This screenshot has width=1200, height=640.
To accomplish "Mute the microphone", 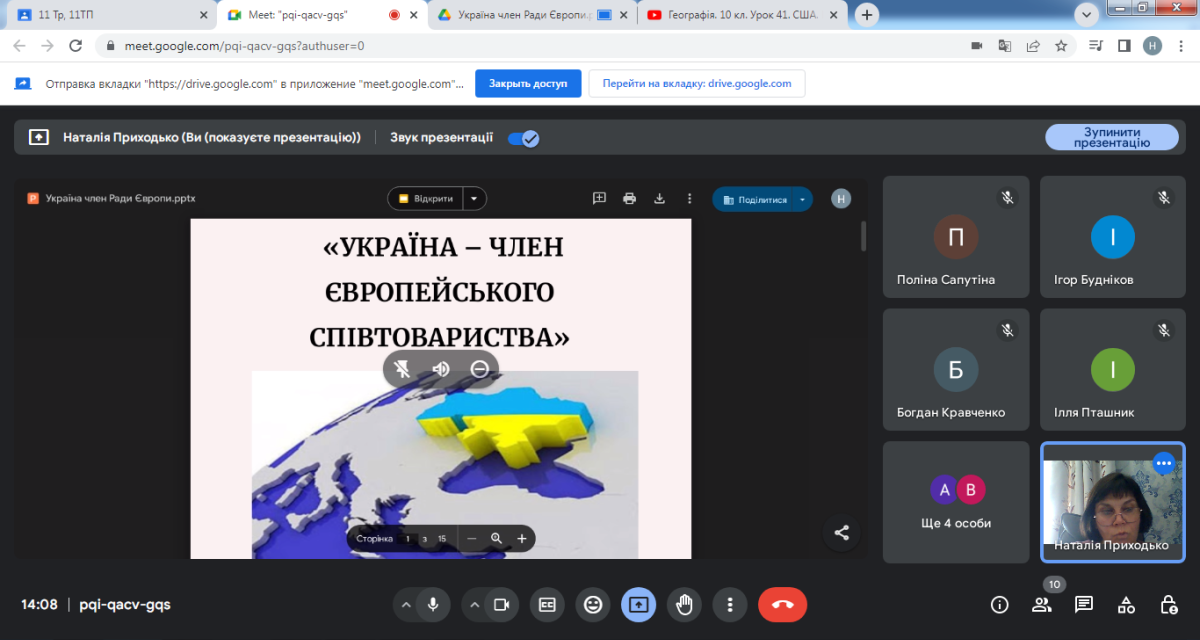I will click(433, 604).
